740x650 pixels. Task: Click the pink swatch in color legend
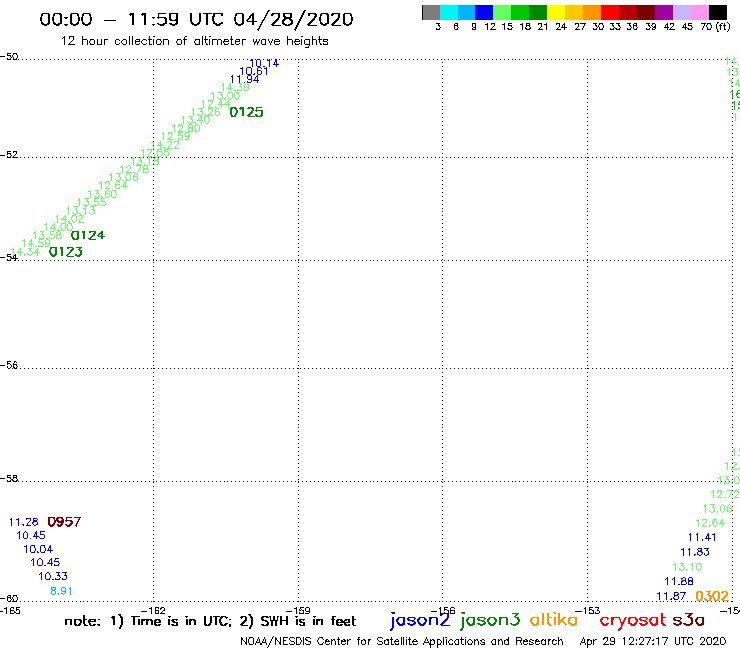coord(700,12)
